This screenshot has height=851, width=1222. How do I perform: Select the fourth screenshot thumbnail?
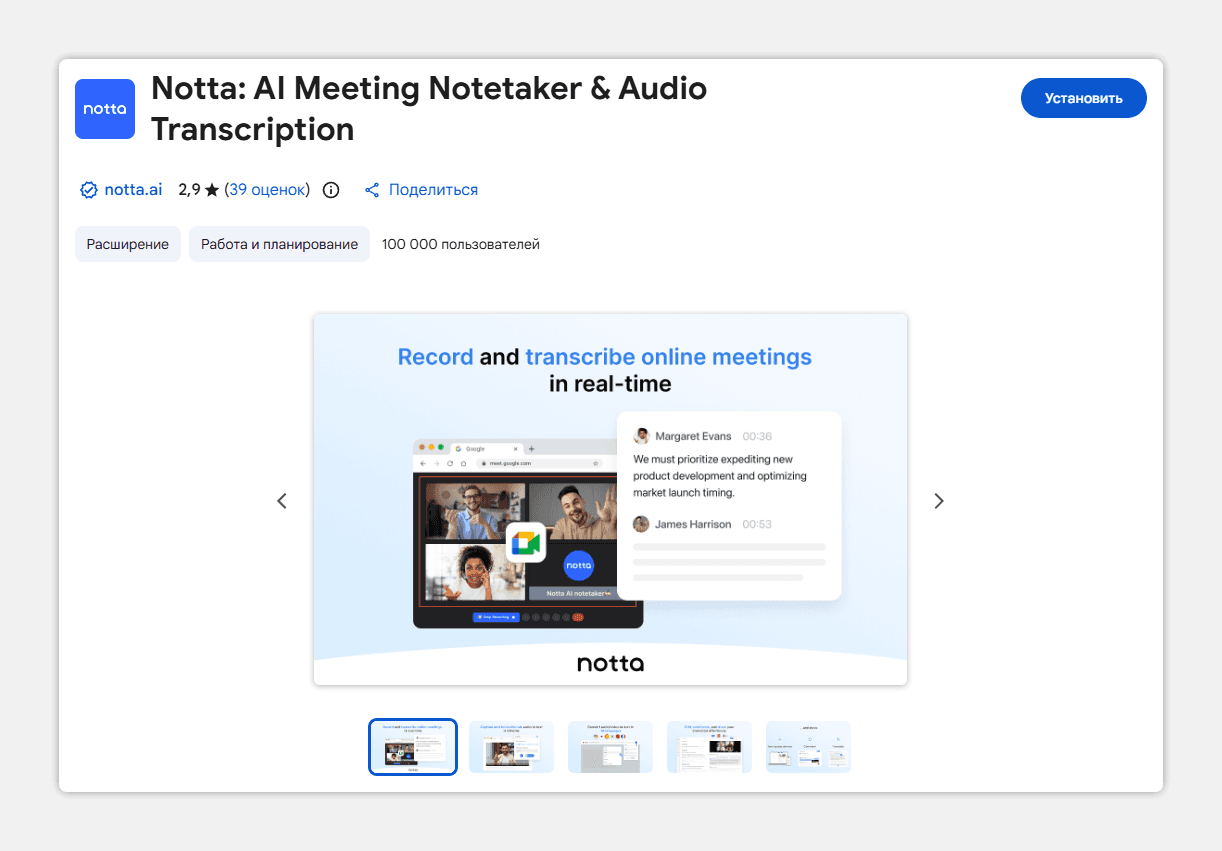[709, 747]
